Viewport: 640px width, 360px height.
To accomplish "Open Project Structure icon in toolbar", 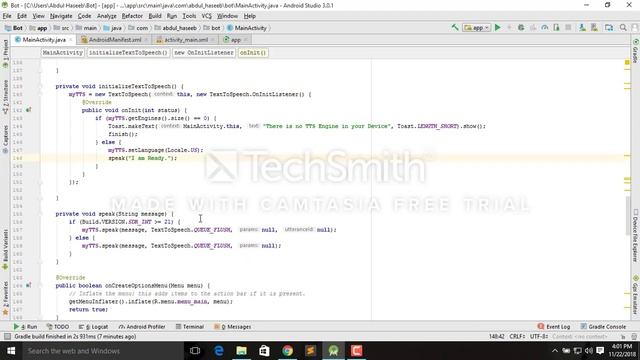I will coord(609,28).
